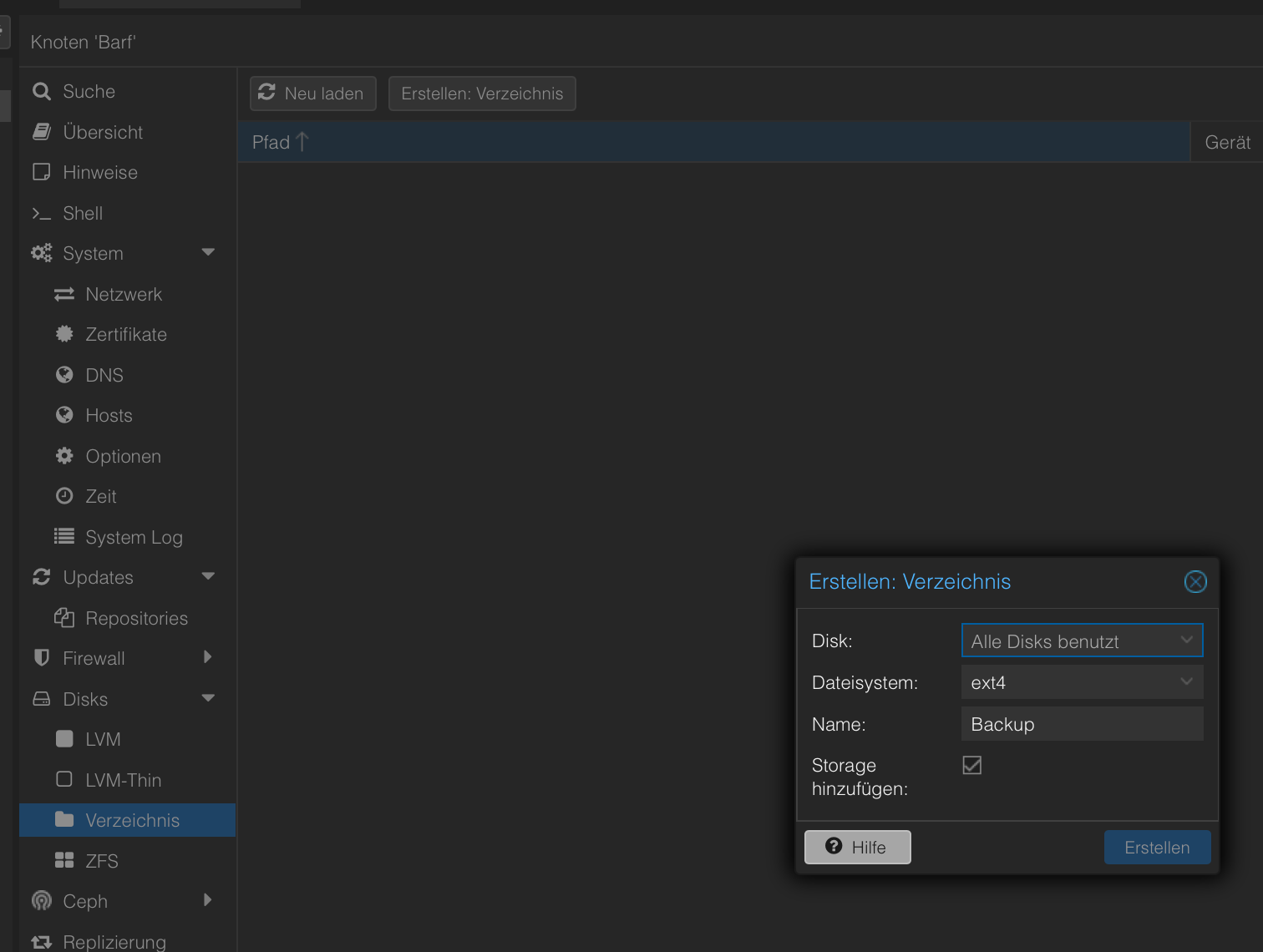1263x952 pixels.
Task: Click the Updates refresh icon
Action: pos(42,577)
